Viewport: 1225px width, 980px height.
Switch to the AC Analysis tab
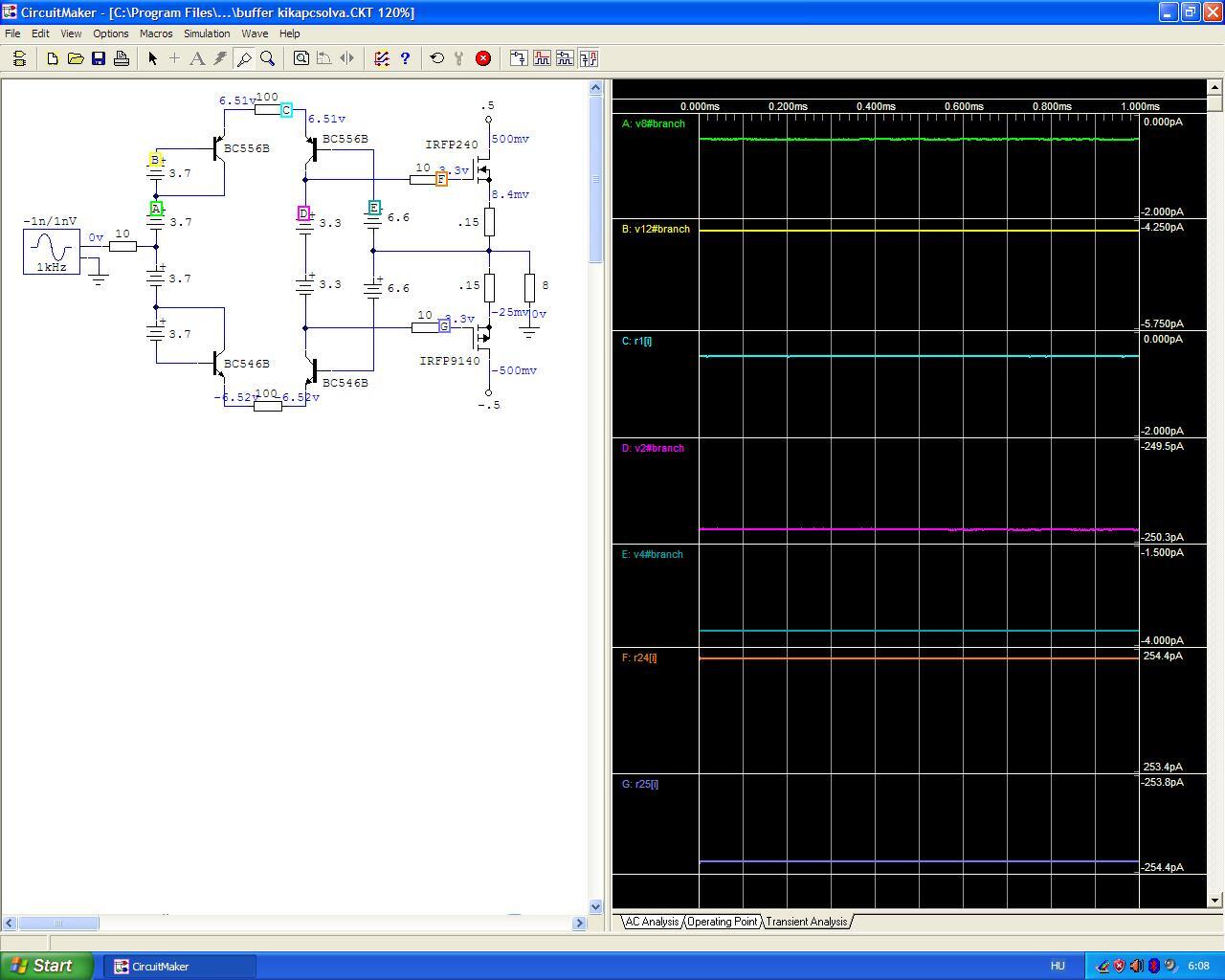point(652,922)
